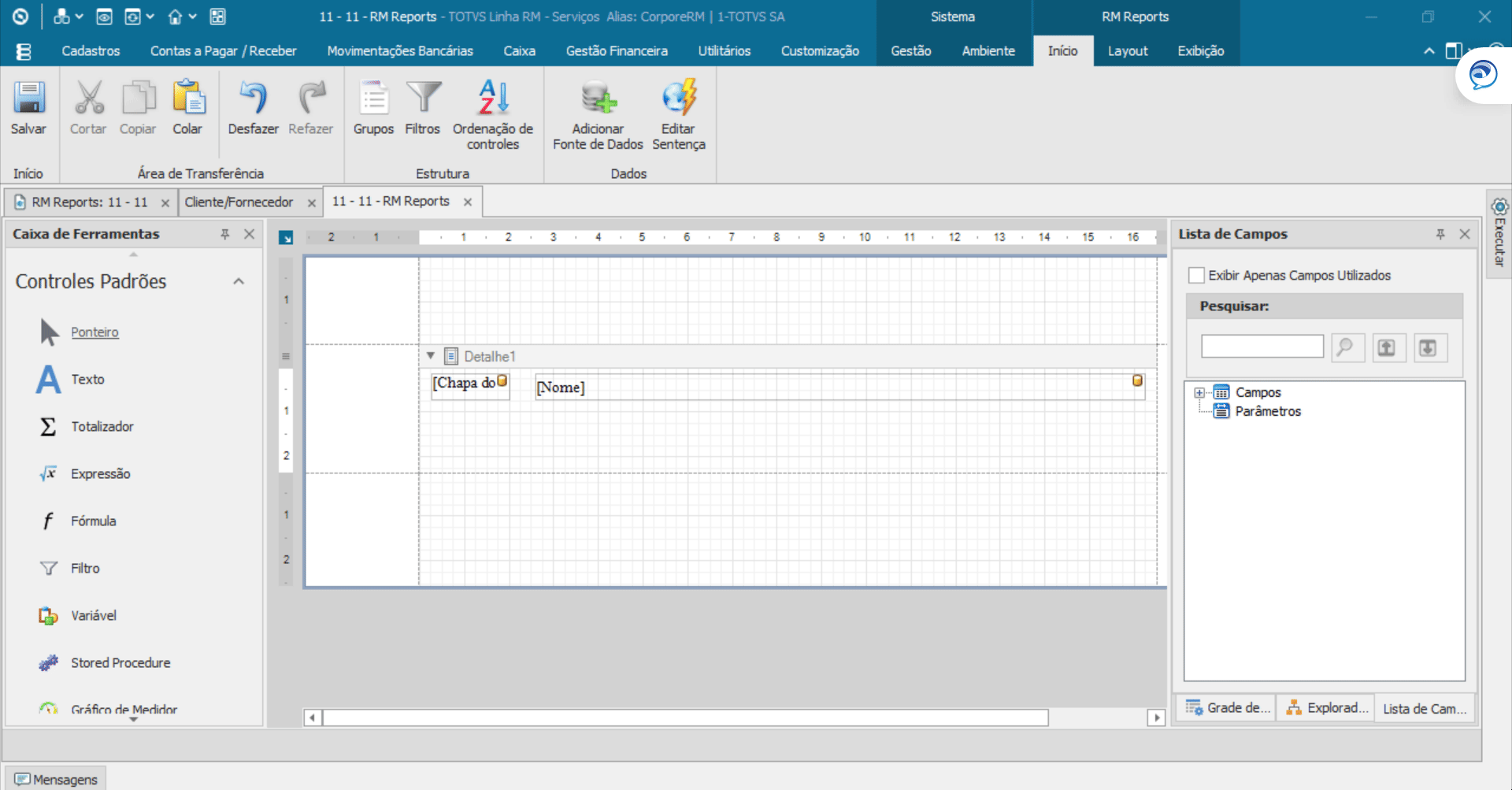The width and height of the screenshot is (1512, 790).
Task: Click the Salvar save icon
Action: coord(28,98)
